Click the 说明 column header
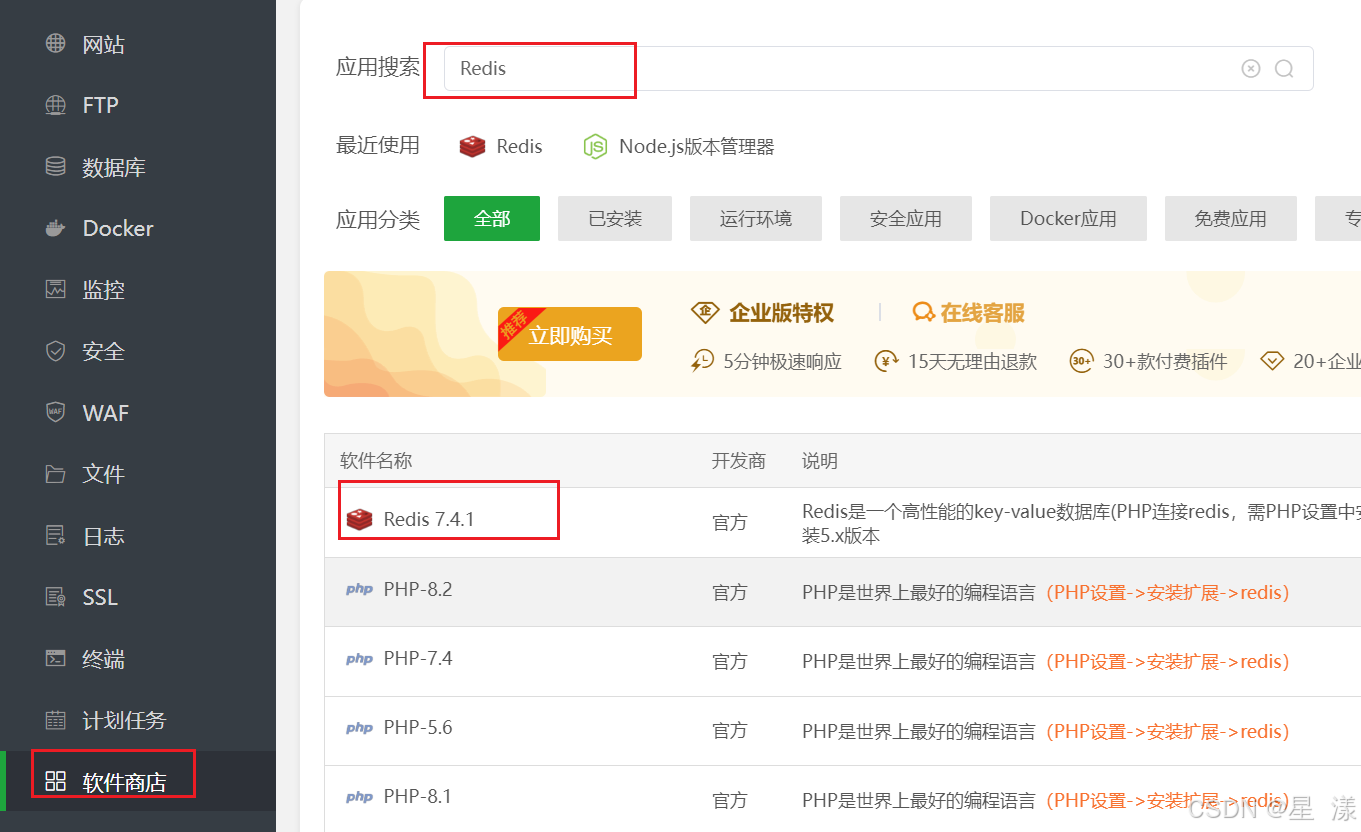The image size is (1361, 832). (820, 461)
